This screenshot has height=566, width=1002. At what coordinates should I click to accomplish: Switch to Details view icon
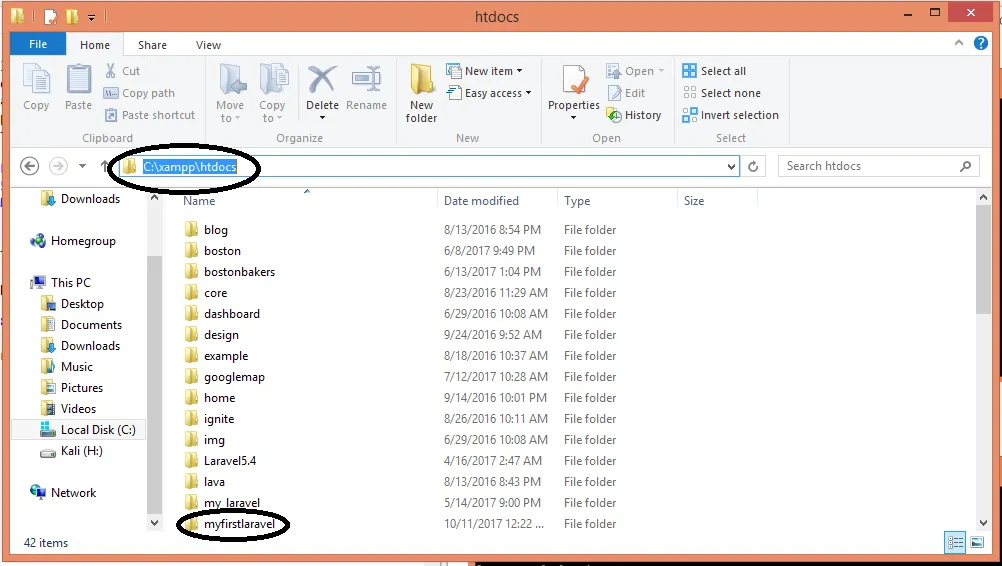click(955, 543)
